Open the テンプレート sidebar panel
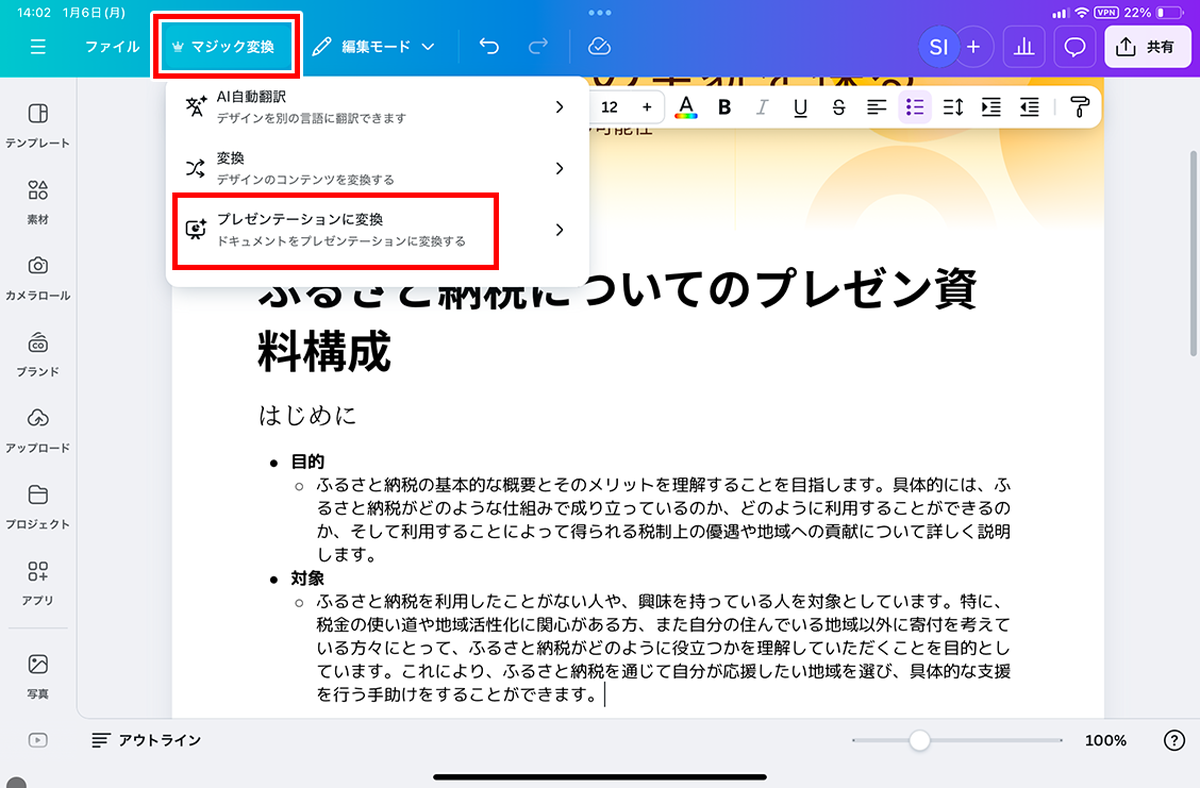Viewport: 1200px width, 788px height. pos(38,124)
